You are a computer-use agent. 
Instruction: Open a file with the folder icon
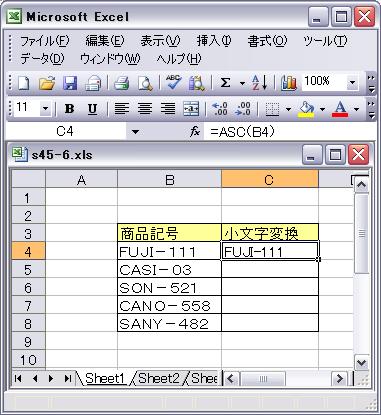pyautogui.click(x=47, y=83)
